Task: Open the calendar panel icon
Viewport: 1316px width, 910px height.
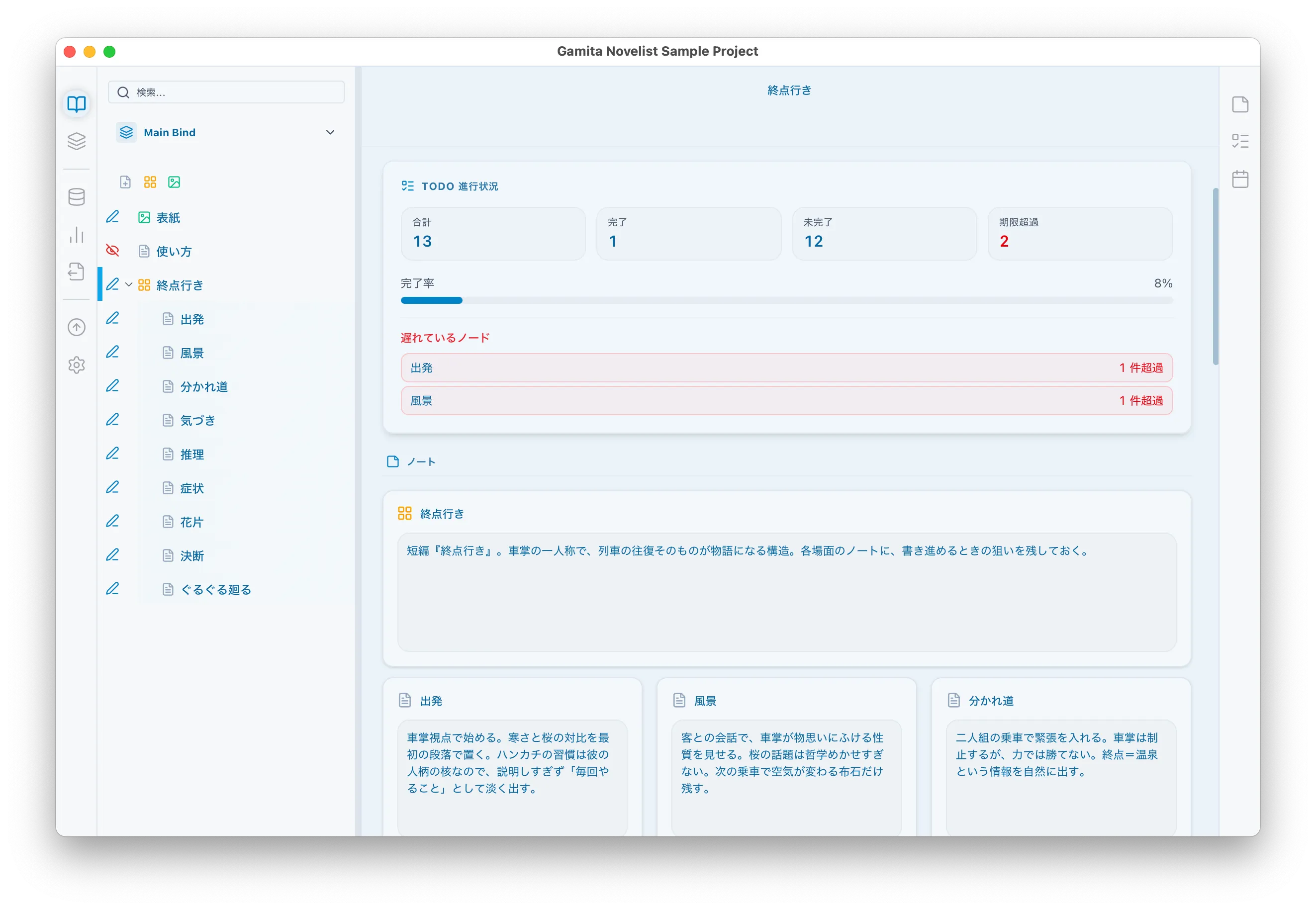Action: pos(1239,179)
